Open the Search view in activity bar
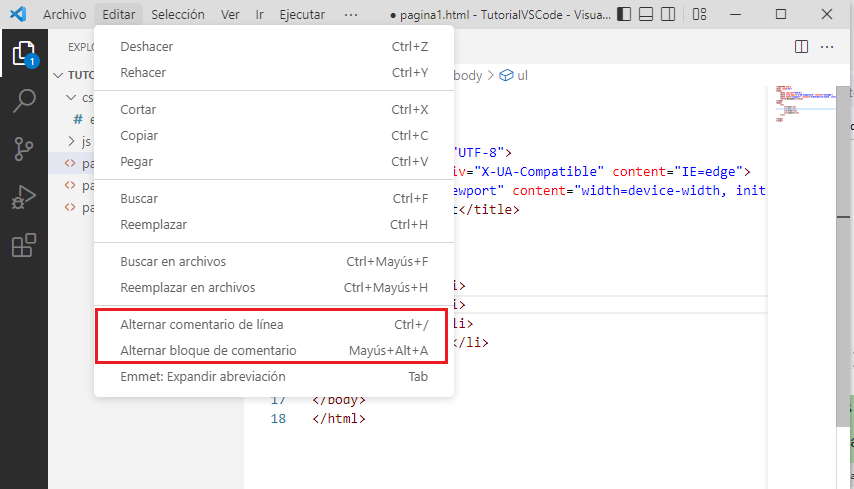The height and width of the screenshot is (489, 854). click(24, 101)
